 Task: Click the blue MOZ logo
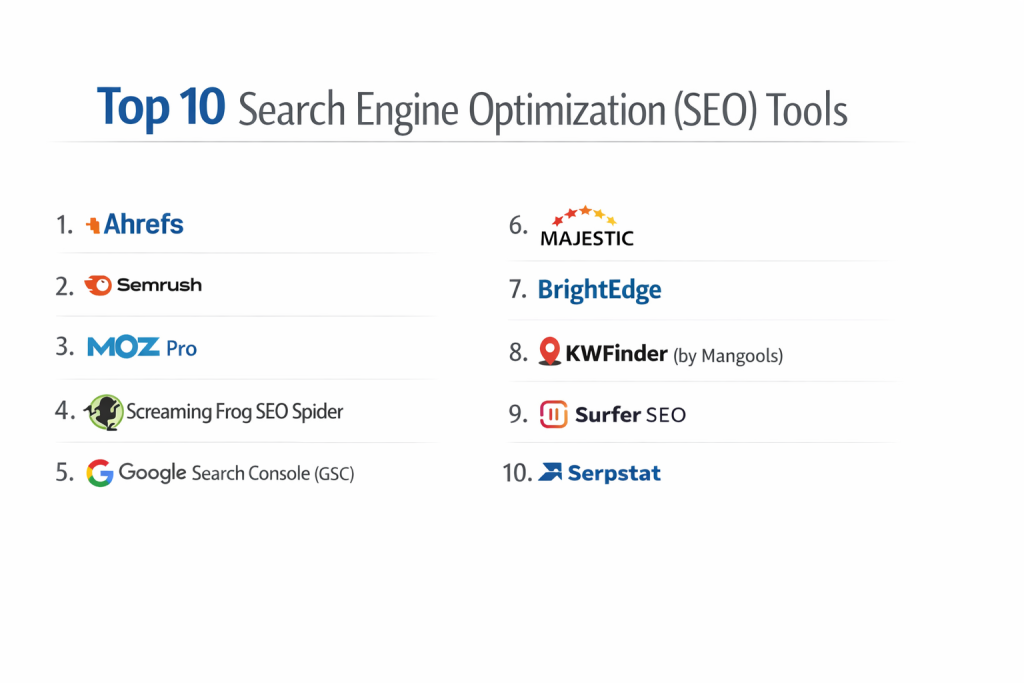[123, 347]
